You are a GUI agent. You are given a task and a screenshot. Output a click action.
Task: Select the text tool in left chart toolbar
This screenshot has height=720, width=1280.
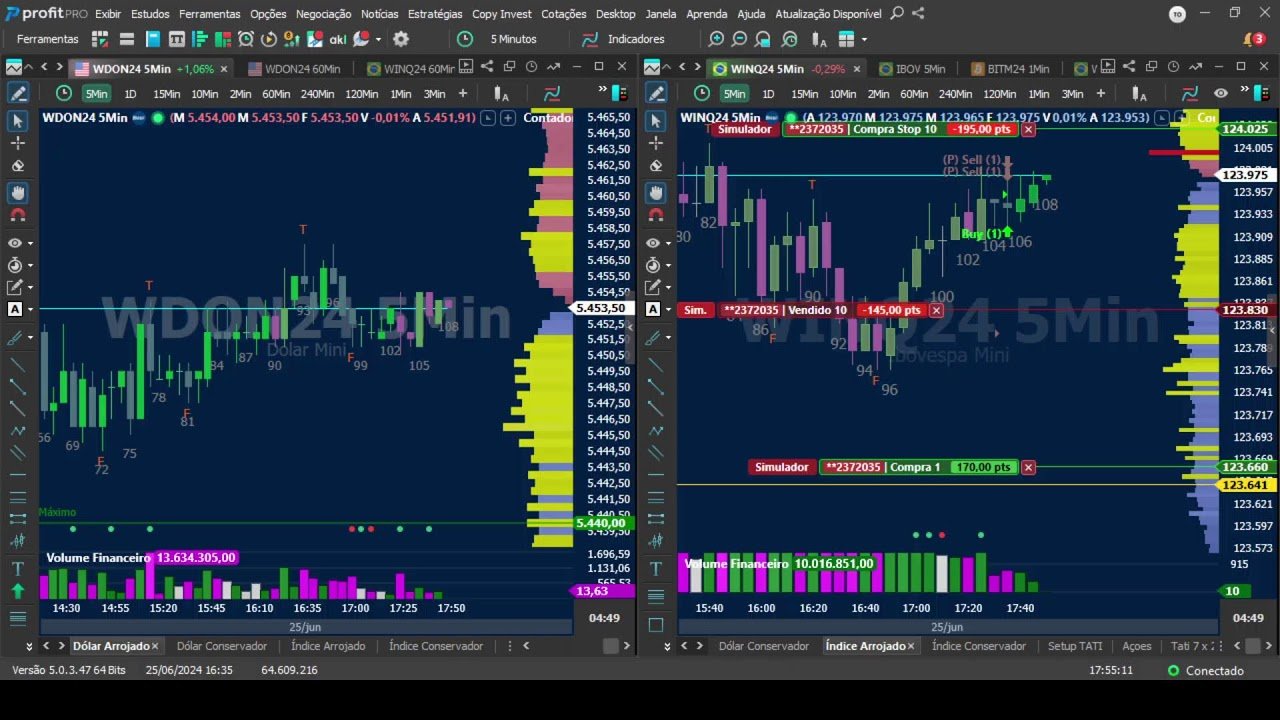click(17, 568)
